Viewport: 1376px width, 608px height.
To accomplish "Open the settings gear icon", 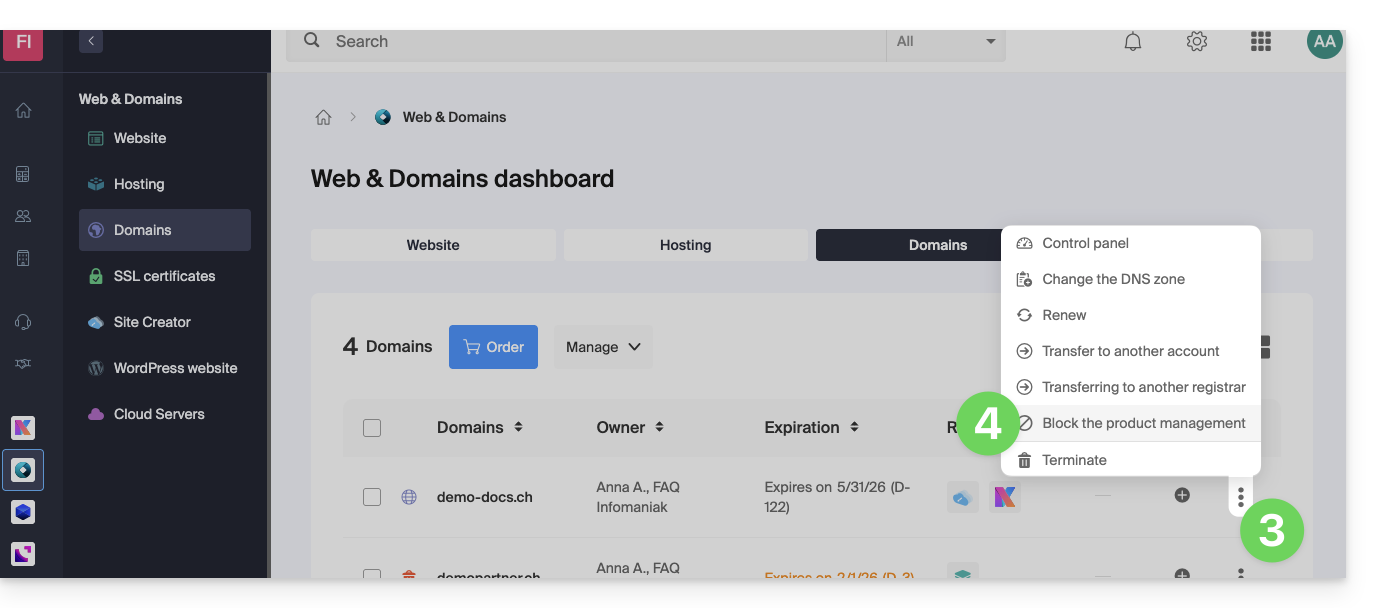I will click(x=1196, y=42).
